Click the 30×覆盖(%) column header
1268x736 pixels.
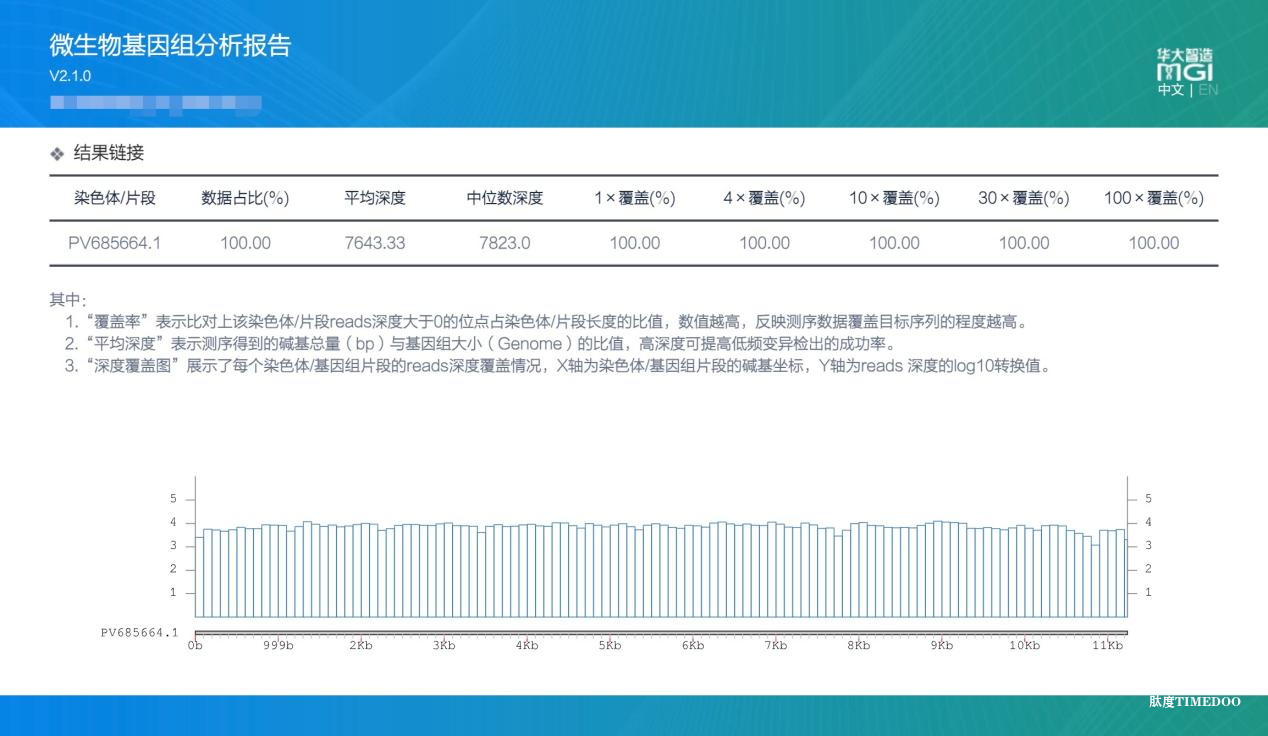(x=1024, y=198)
